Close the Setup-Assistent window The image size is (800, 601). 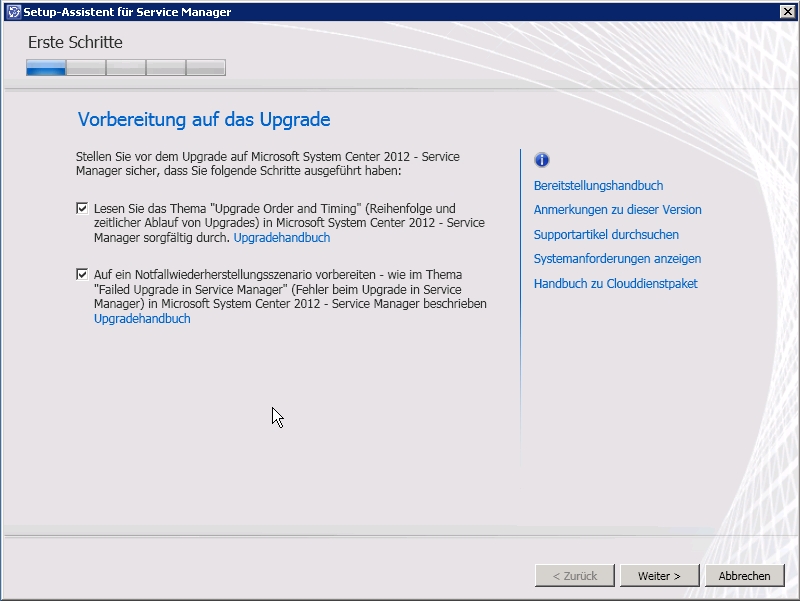[787, 12]
